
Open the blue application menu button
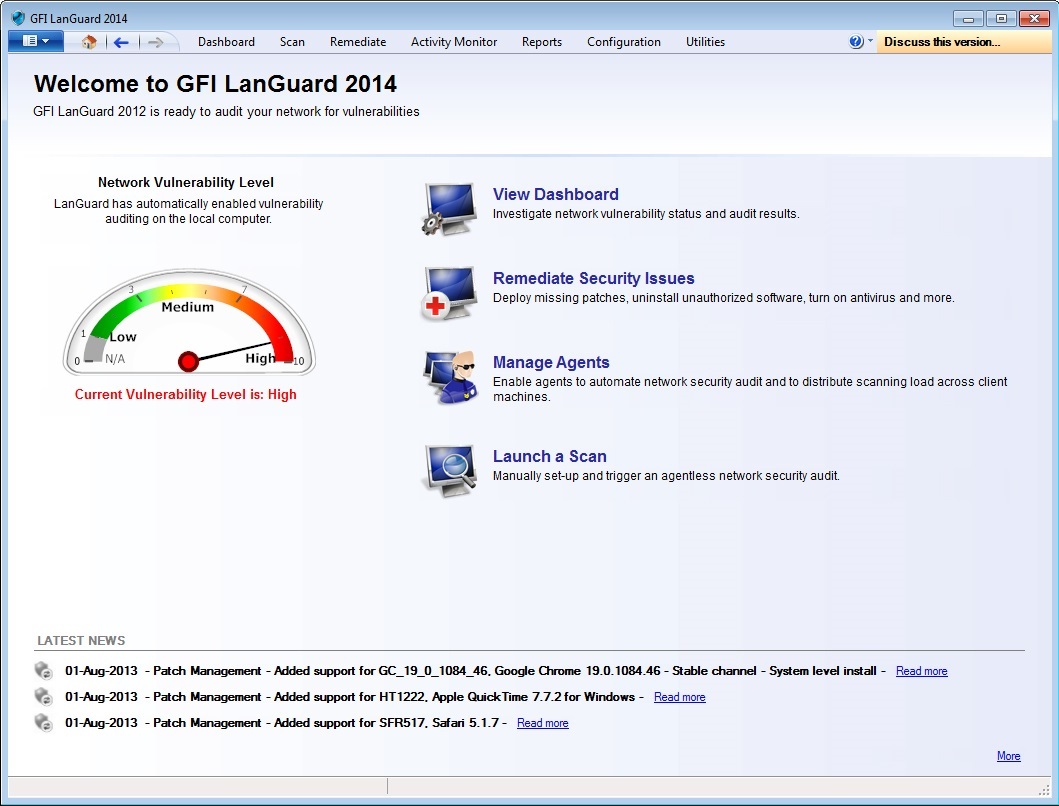pos(36,41)
